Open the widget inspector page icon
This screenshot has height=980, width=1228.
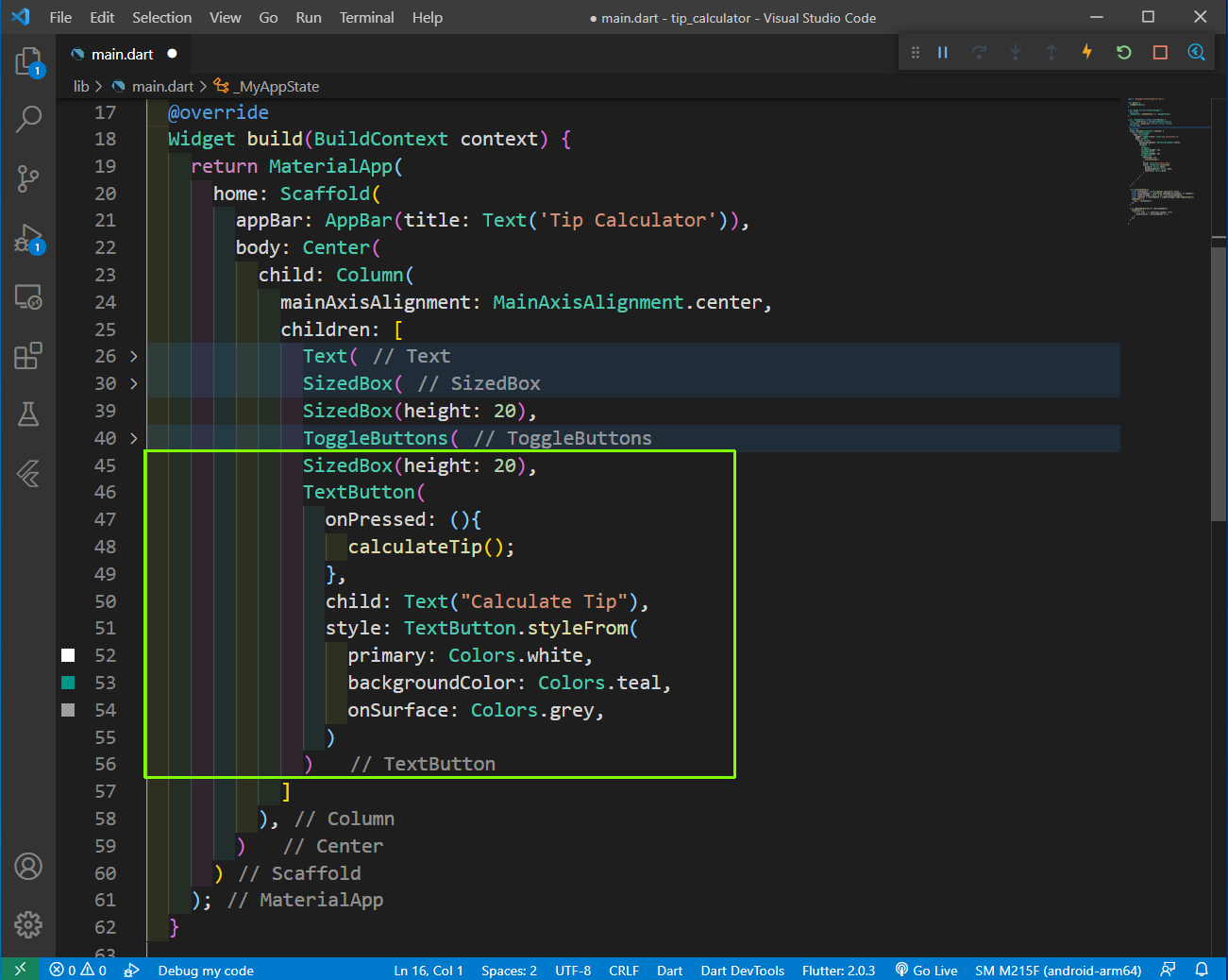click(x=1196, y=52)
